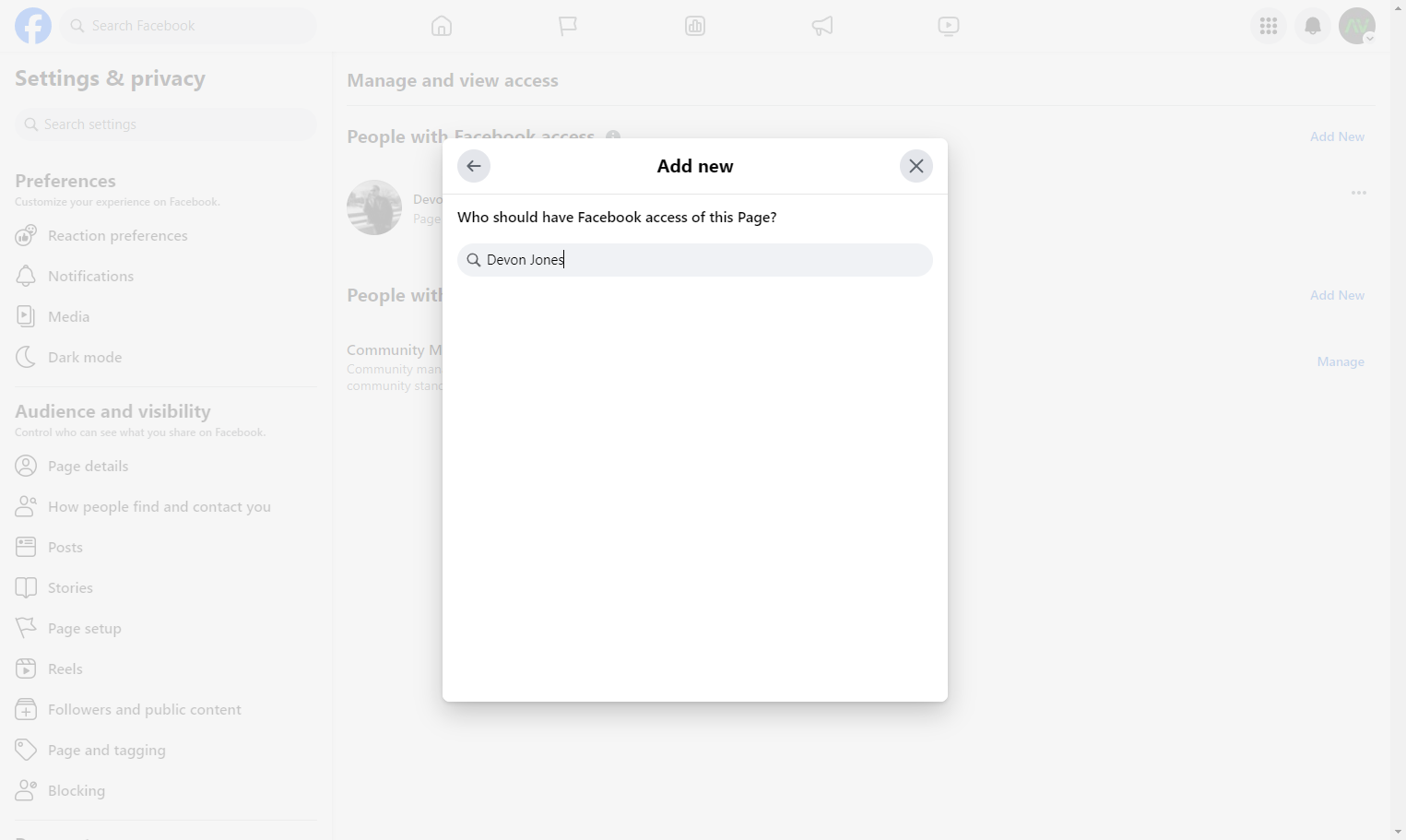The height and width of the screenshot is (840, 1406).
Task: Click the info icon beside Facebook access
Action: [613, 136]
